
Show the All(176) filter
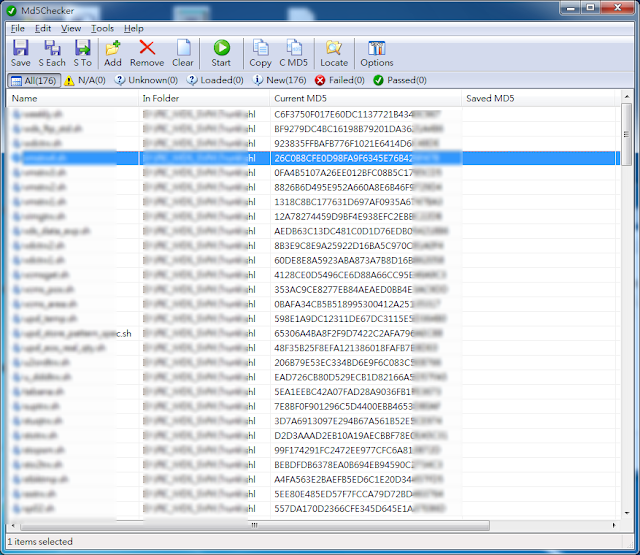34,80
